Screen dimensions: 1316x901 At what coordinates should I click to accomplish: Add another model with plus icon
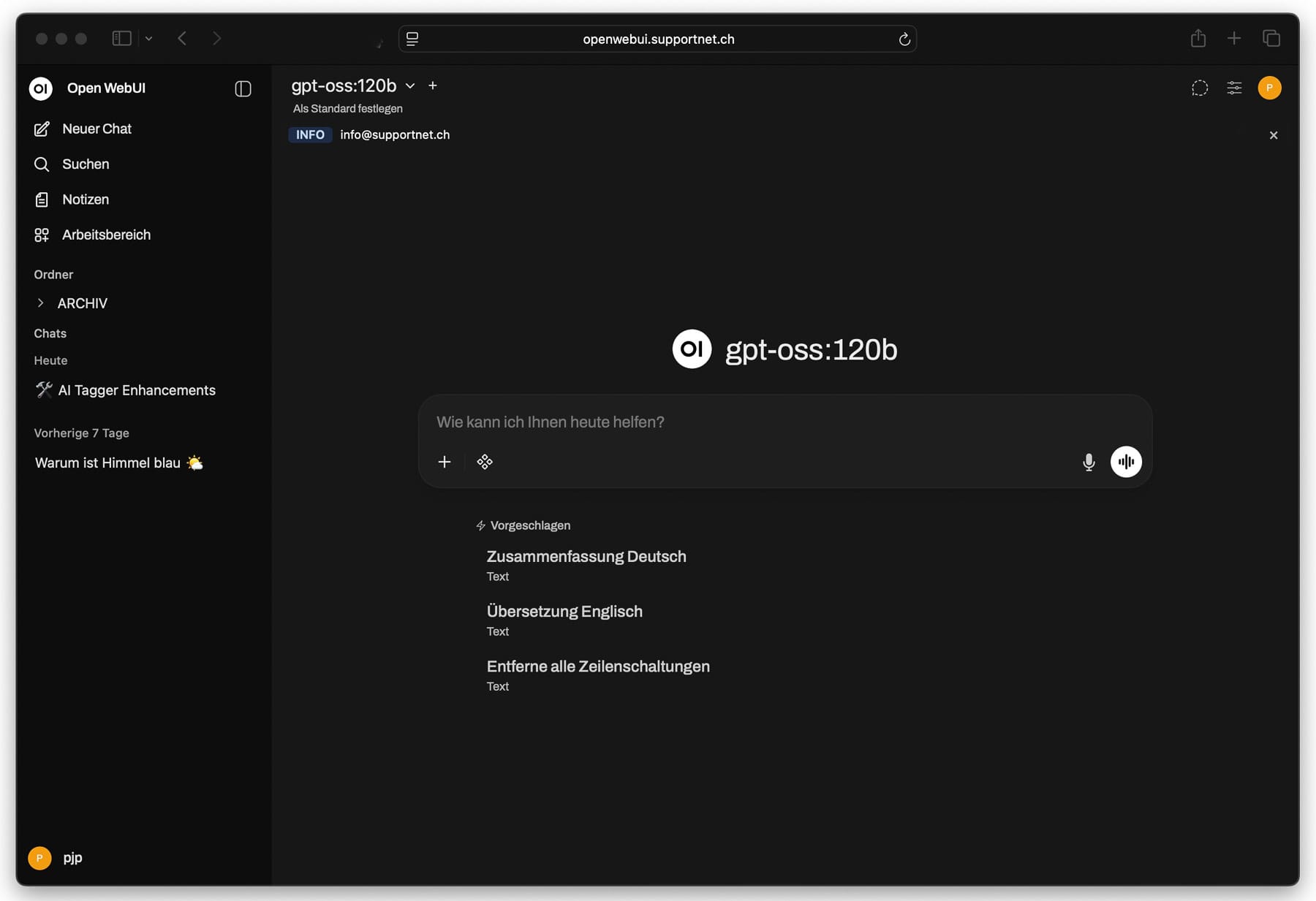click(x=433, y=85)
